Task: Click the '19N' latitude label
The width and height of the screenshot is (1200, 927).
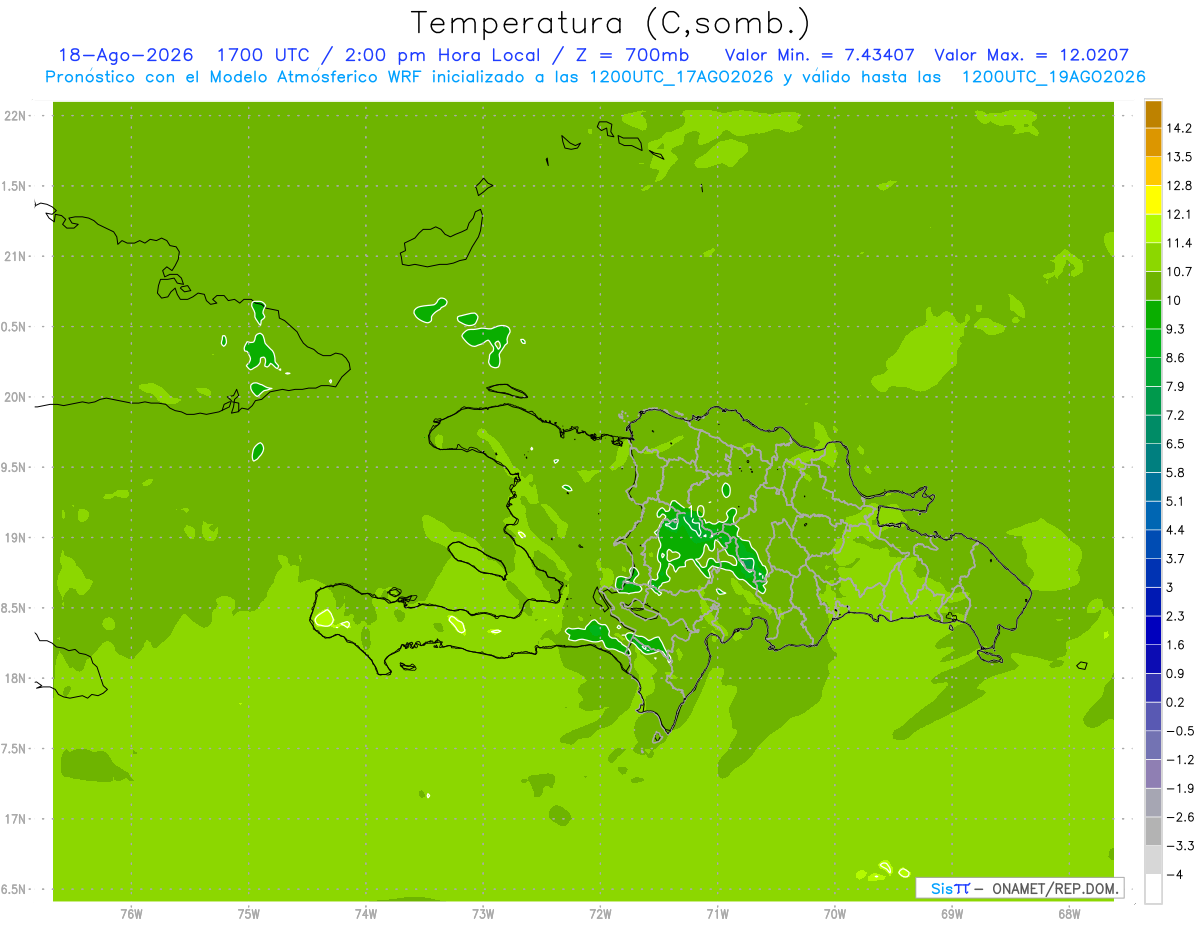Action: coord(15,538)
